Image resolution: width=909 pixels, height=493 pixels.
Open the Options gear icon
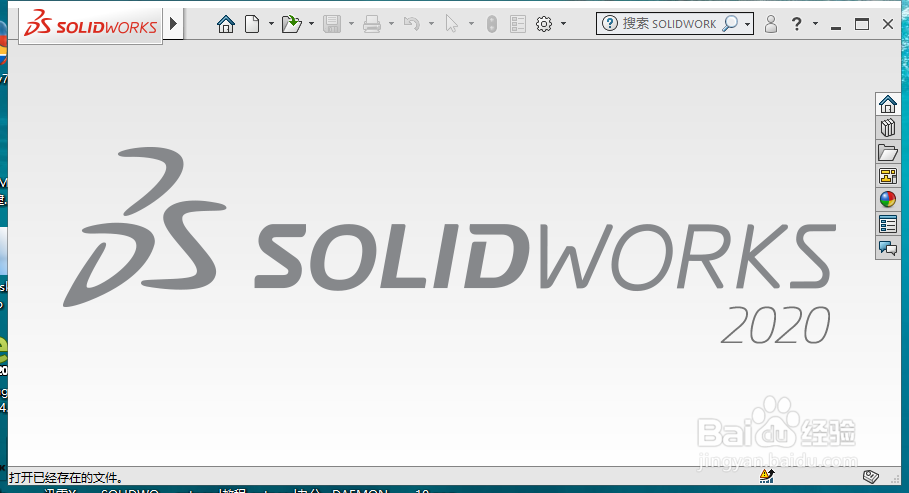point(544,24)
